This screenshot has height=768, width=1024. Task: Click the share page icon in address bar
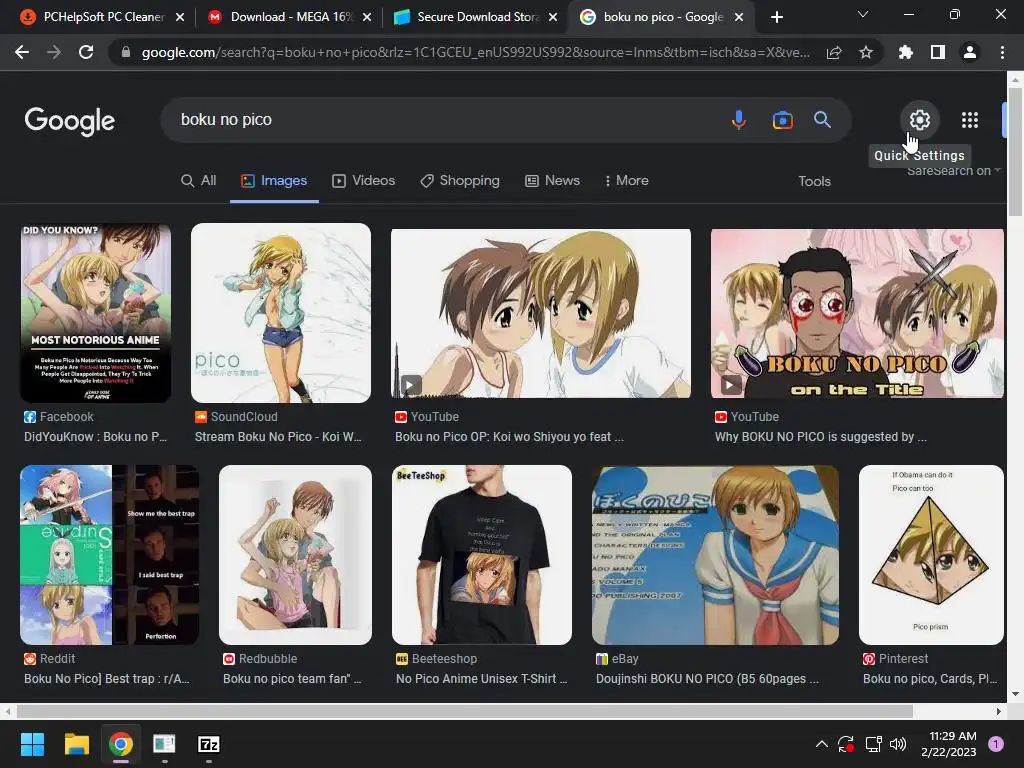click(x=834, y=52)
